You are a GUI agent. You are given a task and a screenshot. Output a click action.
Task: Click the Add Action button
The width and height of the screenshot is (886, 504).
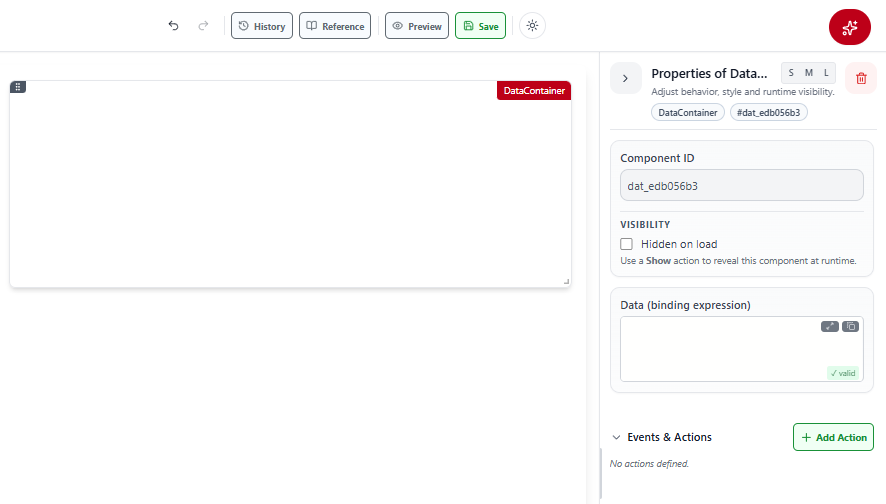(x=833, y=437)
